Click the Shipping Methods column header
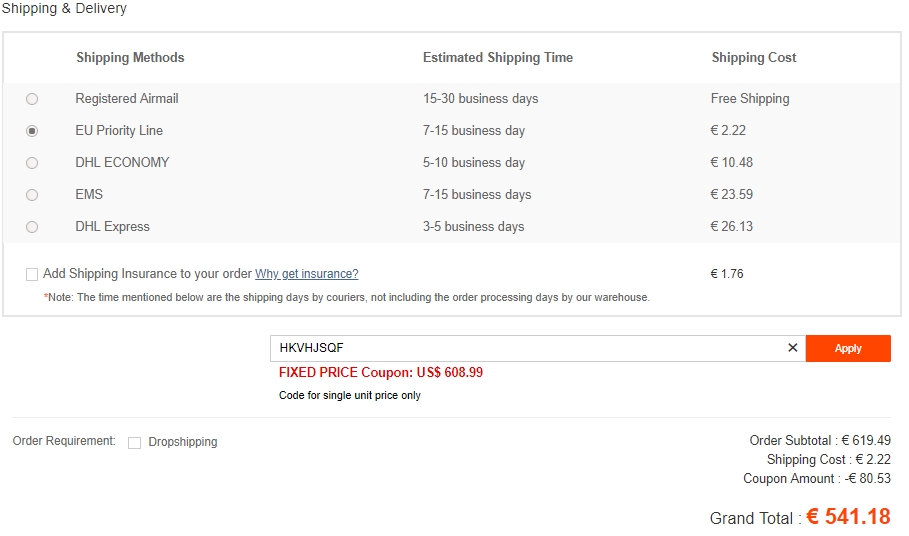This screenshot has height=536, width=909. pyautogui.click(x=130, y=58)
